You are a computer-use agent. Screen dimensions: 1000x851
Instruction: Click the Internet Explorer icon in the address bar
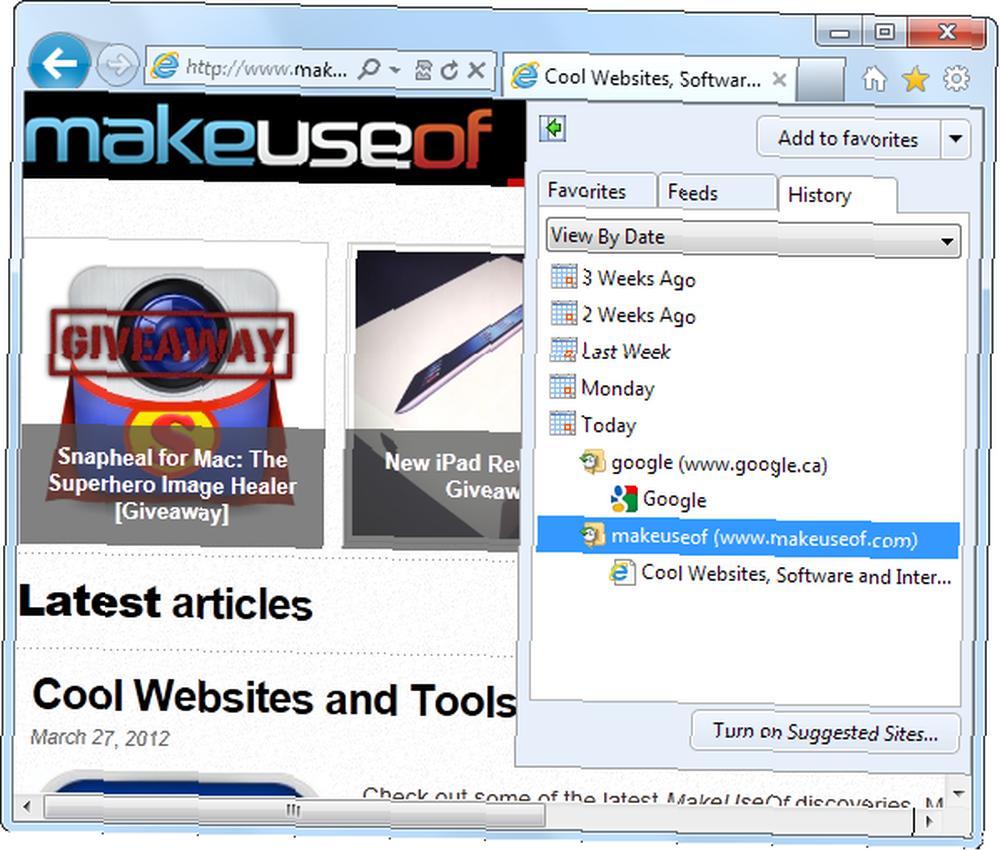coord(165,67)
